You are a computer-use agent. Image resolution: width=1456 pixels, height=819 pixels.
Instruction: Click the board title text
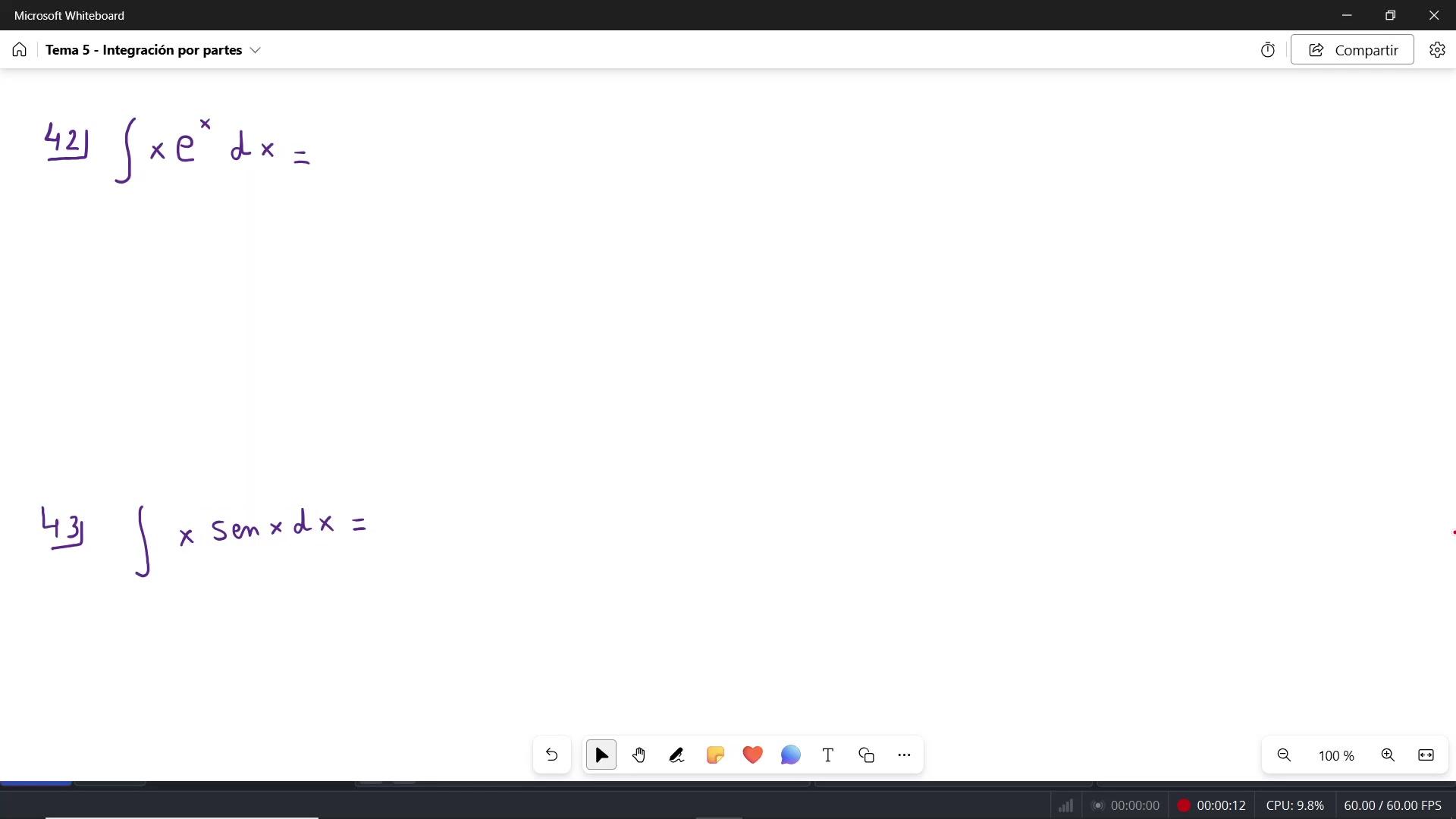143,50
